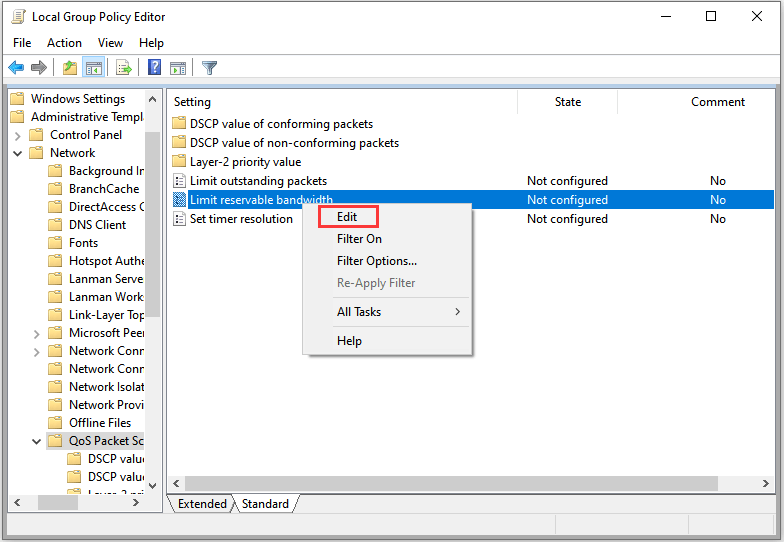784x542 pixels.
Task: Click folder icon of DSCP value of non-conforming packets
Action: pos(179,142)
